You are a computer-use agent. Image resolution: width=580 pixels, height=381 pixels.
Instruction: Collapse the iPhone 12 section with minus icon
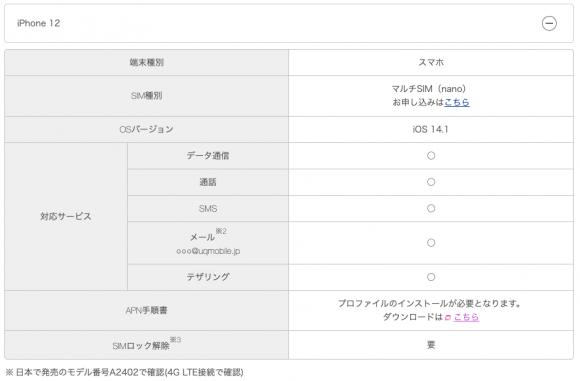click(x=549, y=23)
